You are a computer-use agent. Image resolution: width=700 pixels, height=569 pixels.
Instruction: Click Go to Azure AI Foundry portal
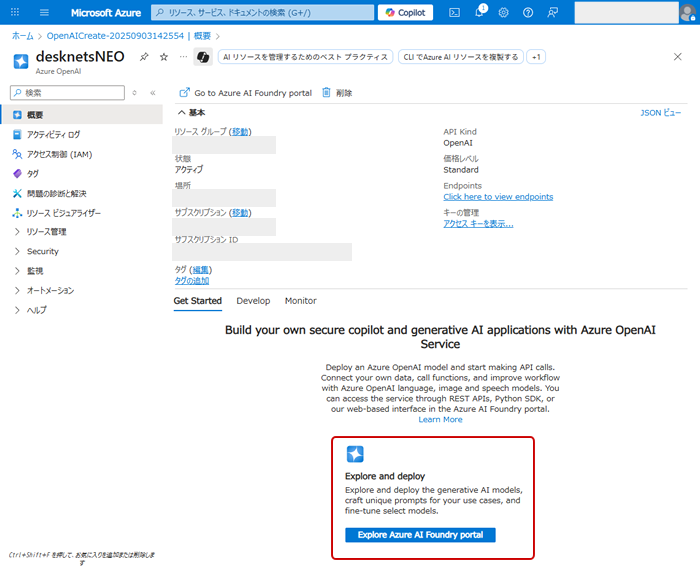(246, 93)
